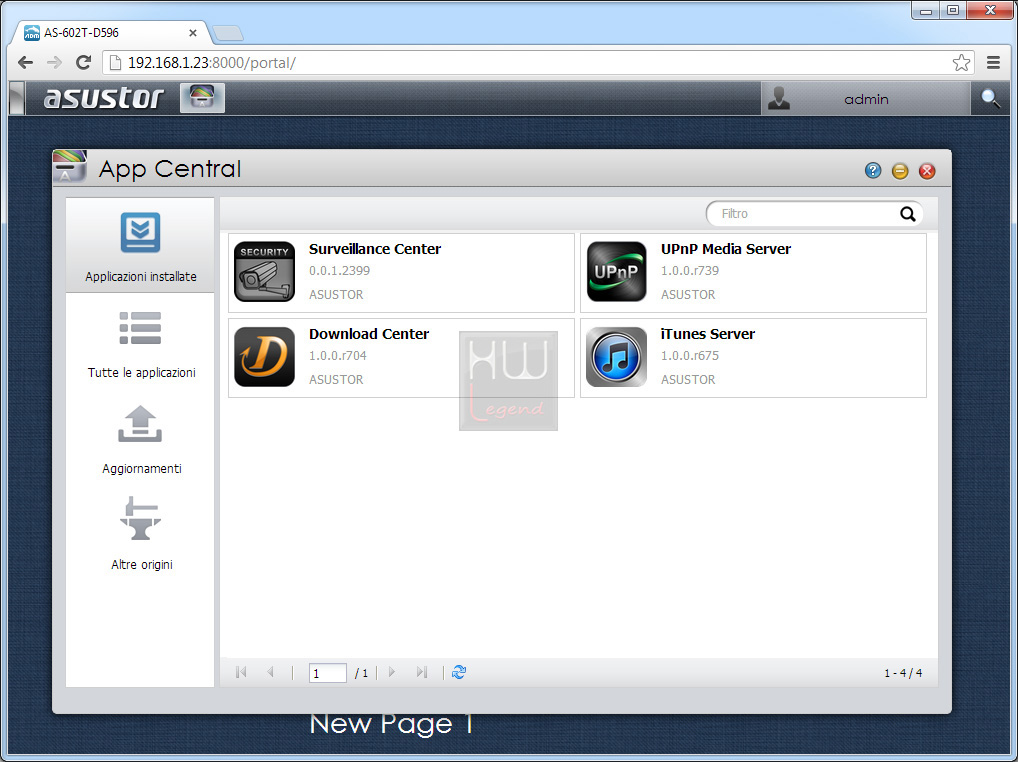Click version text 1.0.0.r704
This screenshot has width=1018, height=762.
[x=338, y=356]
